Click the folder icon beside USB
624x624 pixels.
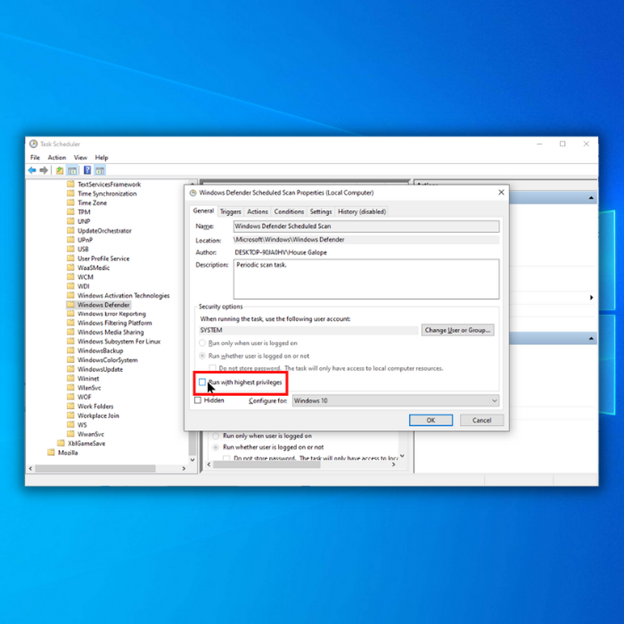pos(70,249)
